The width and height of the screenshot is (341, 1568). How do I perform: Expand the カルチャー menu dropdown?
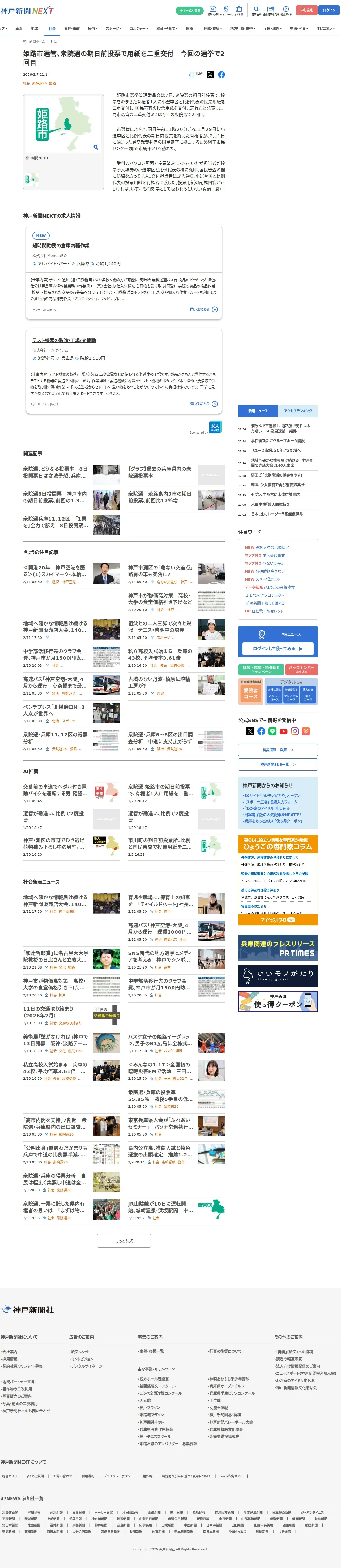139,29
